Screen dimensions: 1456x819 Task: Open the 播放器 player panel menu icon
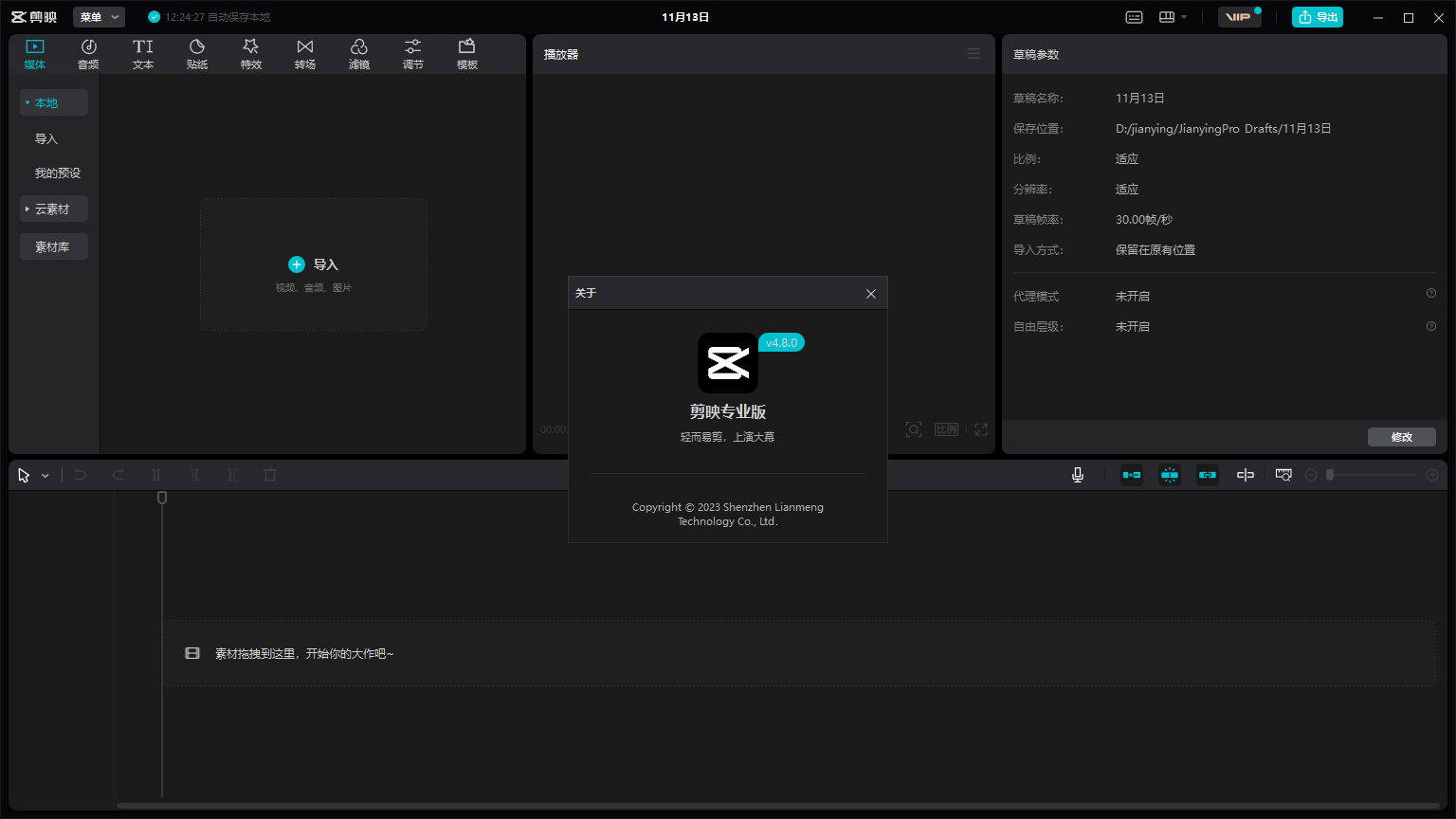coord(974,54)
